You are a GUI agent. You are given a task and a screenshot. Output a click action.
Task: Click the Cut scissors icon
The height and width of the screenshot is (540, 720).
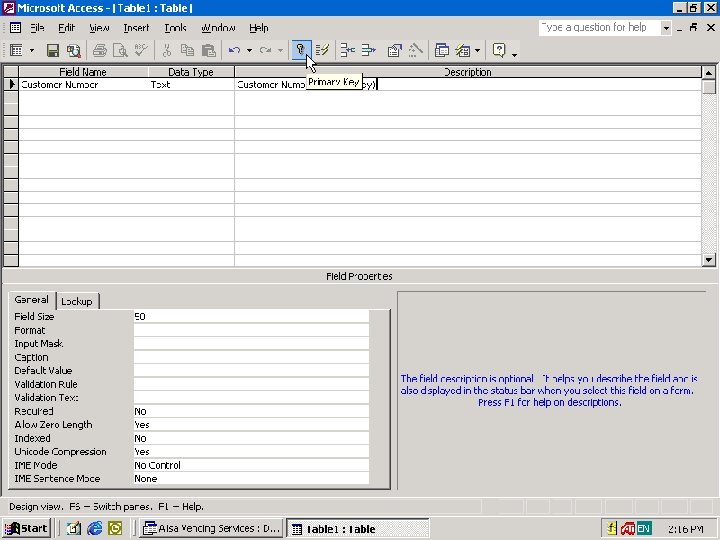click(167, 50)
